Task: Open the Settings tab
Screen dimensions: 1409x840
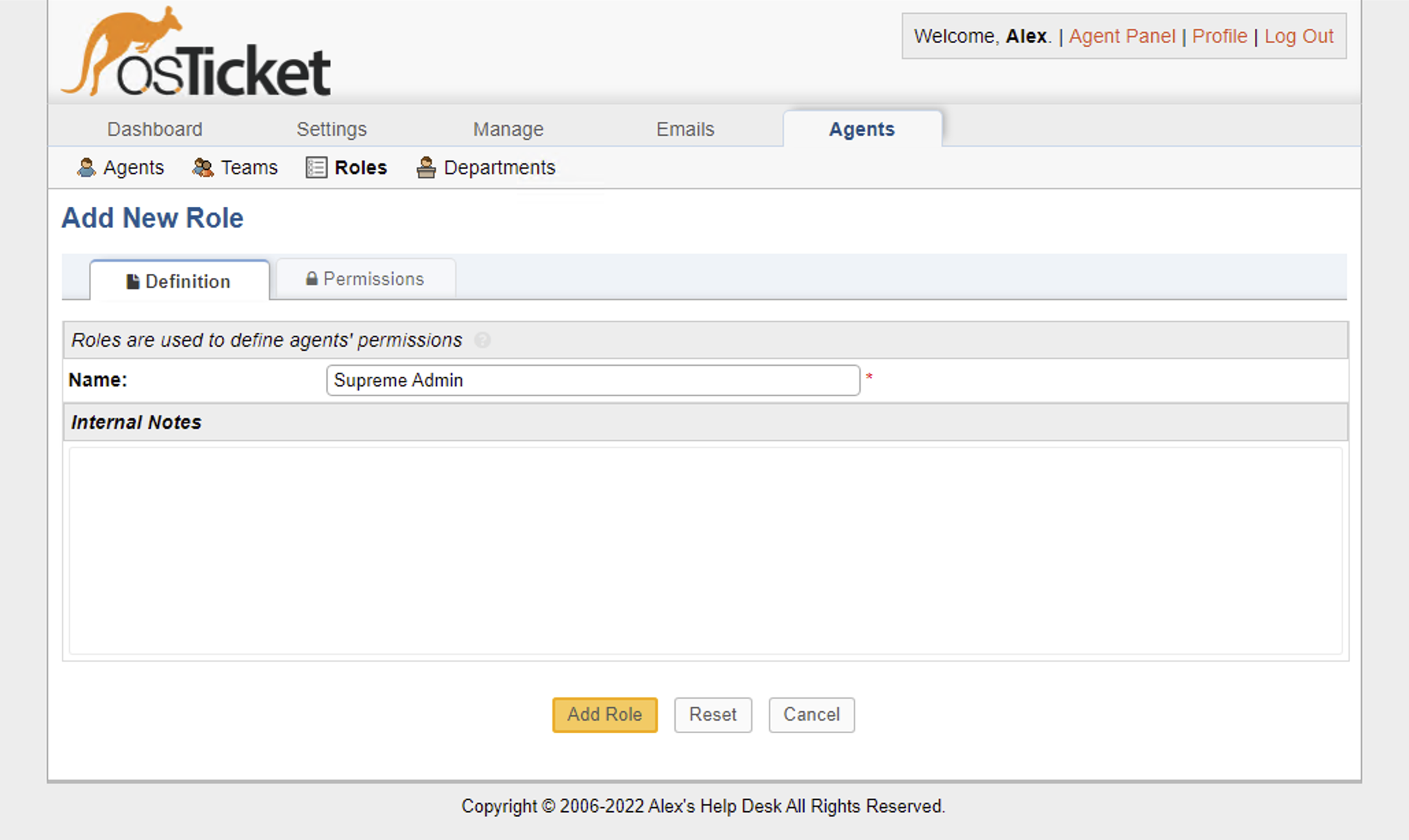Action: coord(332,129)
